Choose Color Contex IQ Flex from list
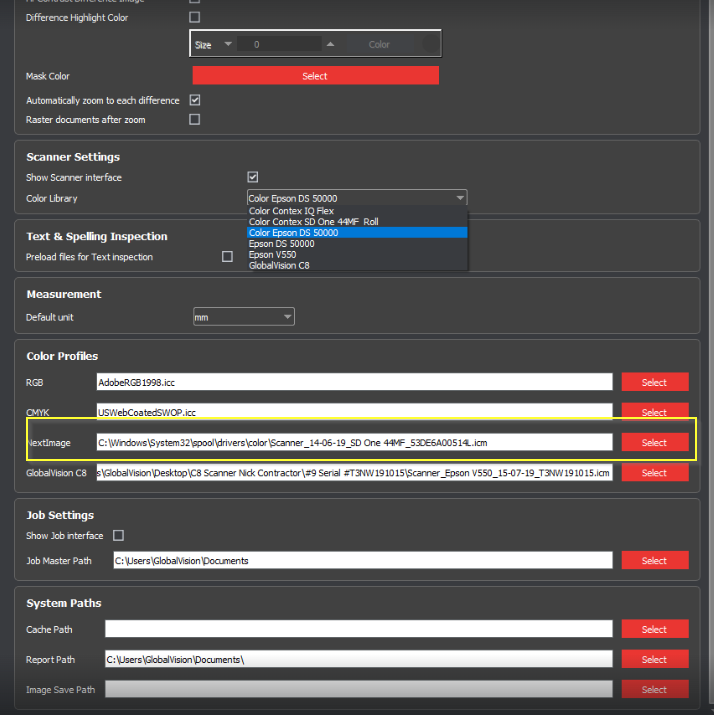This screenshot has height=715, width=714. 291,211
